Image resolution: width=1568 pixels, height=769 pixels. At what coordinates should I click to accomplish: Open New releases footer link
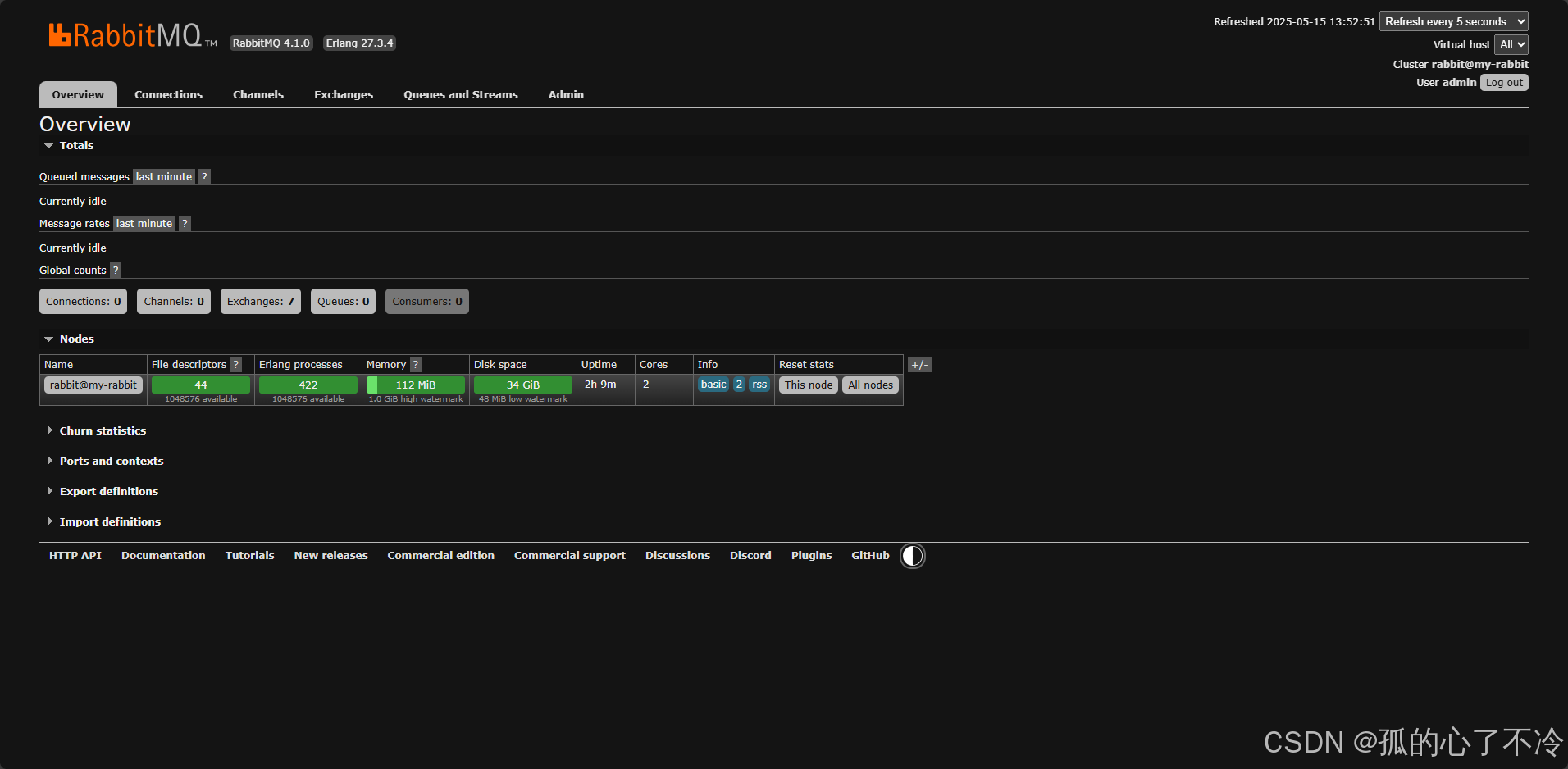tap(331, 555)
